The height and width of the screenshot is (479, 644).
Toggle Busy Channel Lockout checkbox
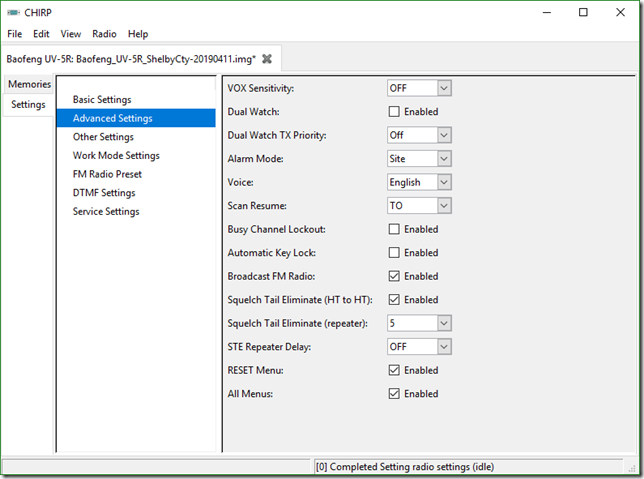click(394, 229)
